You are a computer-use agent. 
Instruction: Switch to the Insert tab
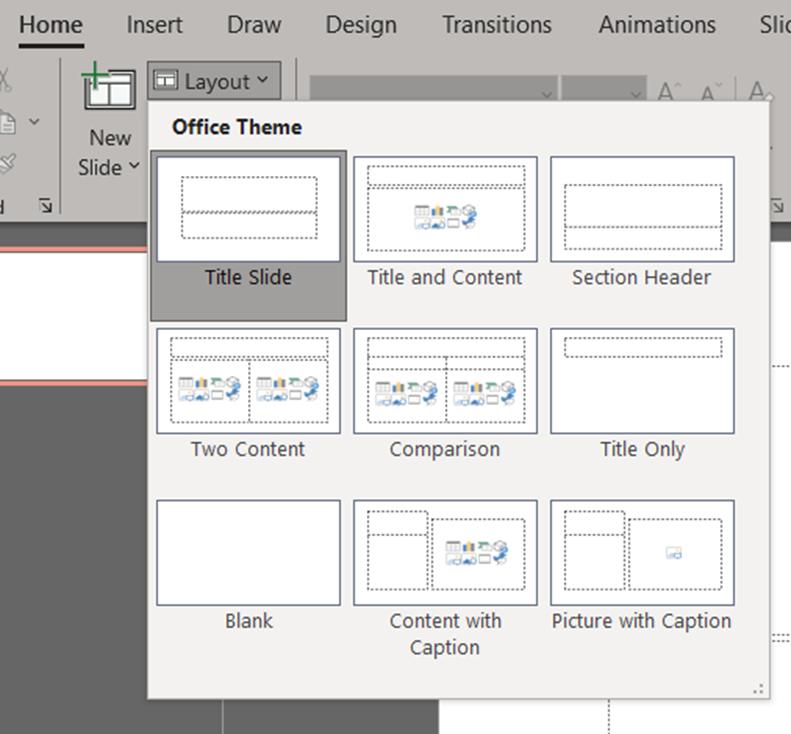pyautogui.click(x=154, y=25)
